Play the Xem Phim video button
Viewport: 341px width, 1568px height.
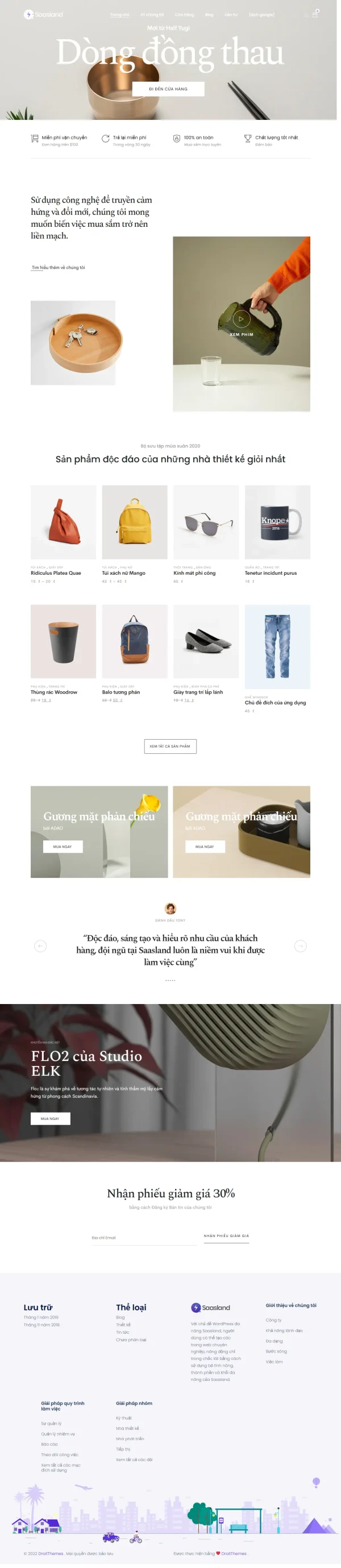coord(241,318)
